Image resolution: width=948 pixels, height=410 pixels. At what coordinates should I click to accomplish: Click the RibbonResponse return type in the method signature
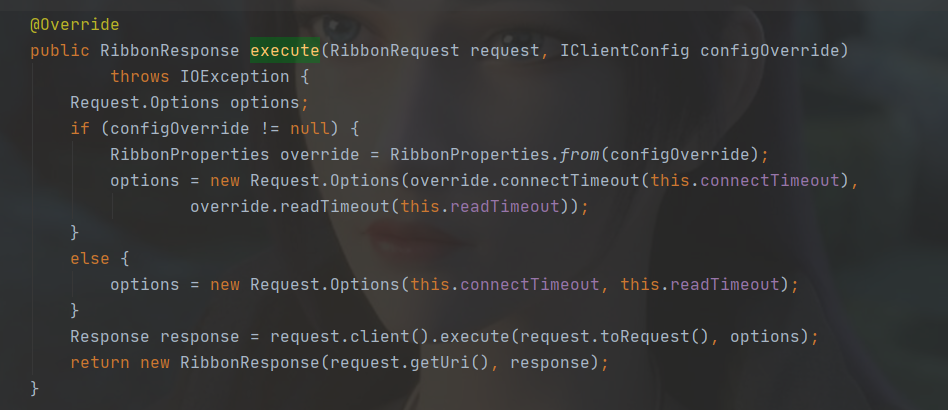170,51
